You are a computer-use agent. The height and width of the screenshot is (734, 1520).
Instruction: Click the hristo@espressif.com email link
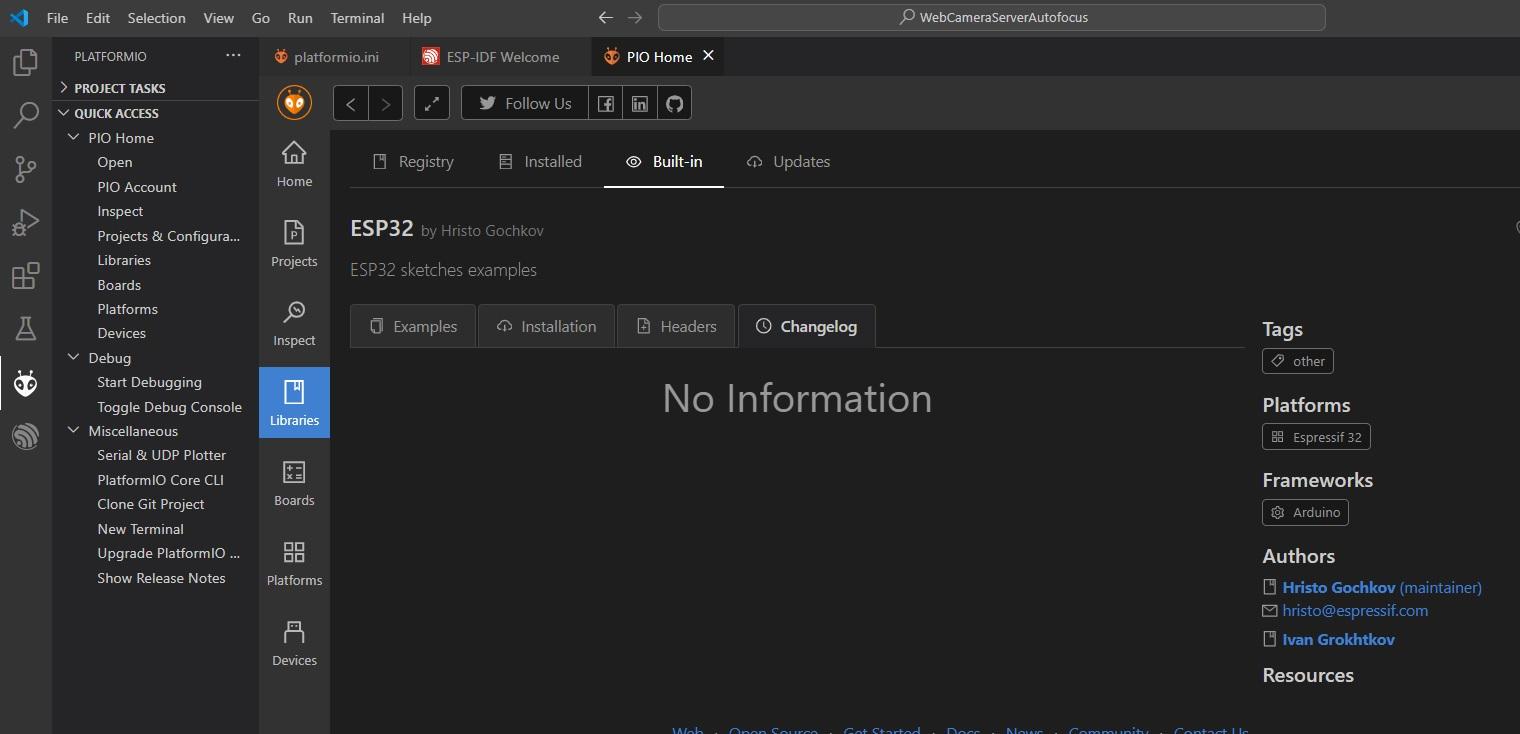[x=1355, y=610]
